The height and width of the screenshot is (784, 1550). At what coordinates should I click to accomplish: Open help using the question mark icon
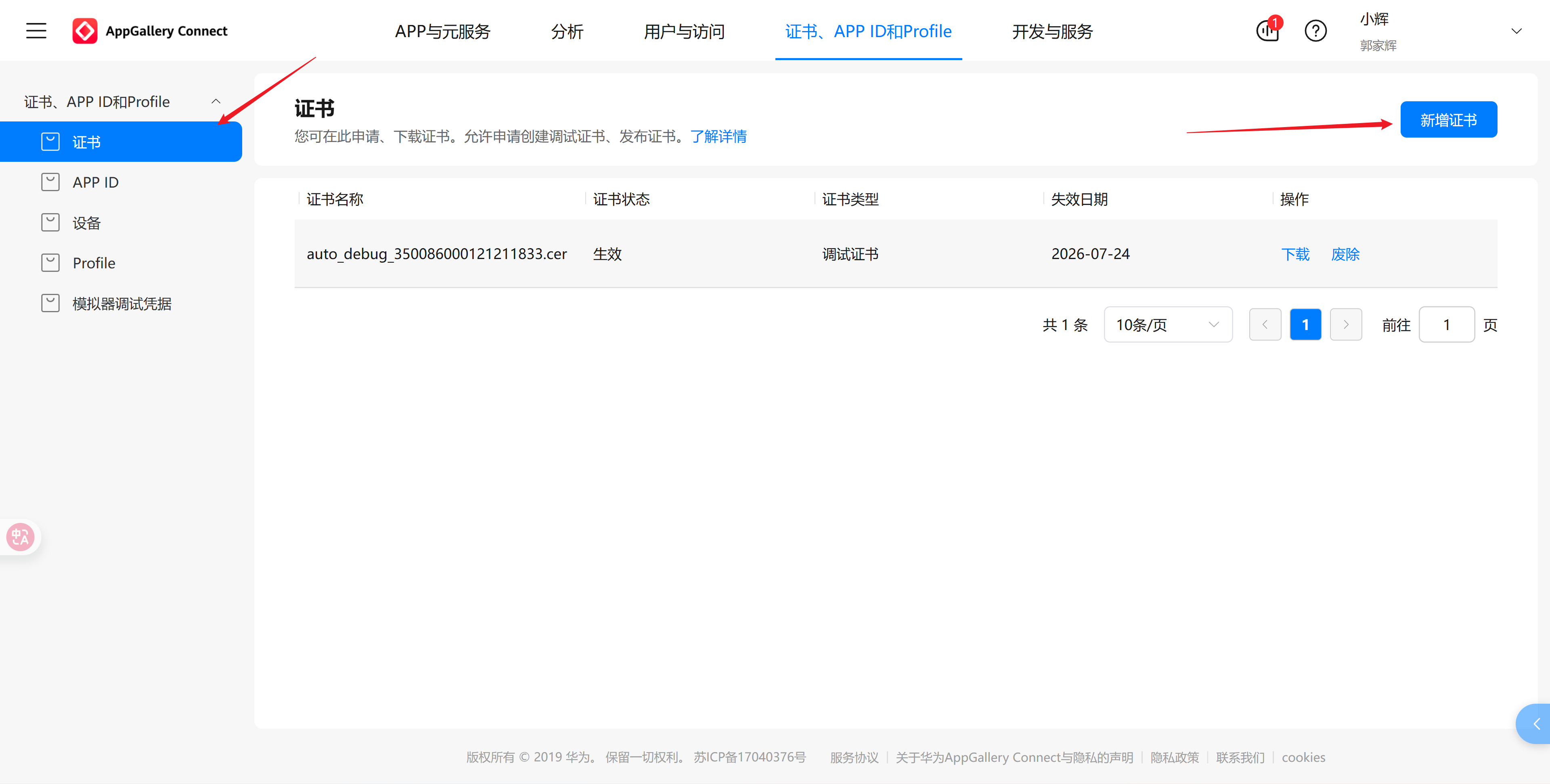(1315, 31)
